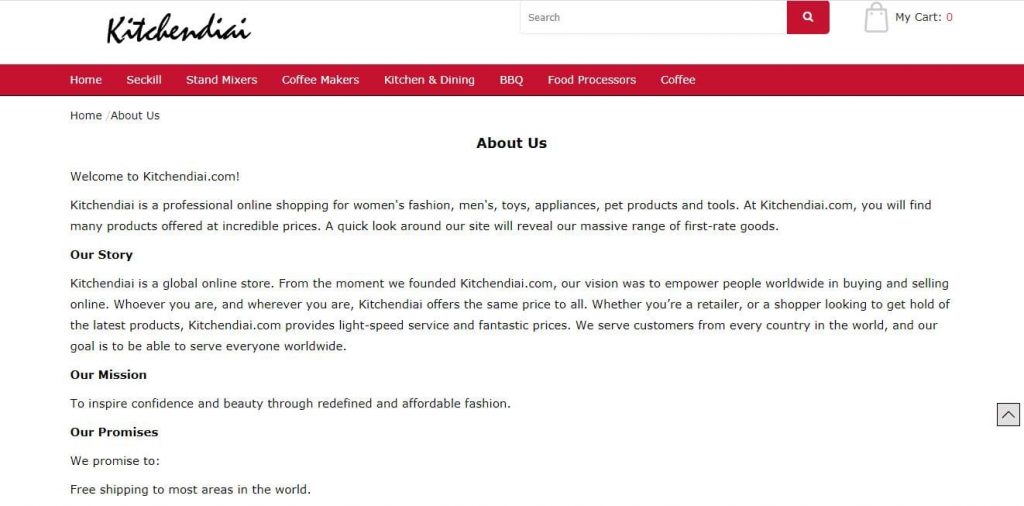The height and width of the screenshot is (506, 1024).
Task: Open the Seckill menu item
Action: click(144, 80)
